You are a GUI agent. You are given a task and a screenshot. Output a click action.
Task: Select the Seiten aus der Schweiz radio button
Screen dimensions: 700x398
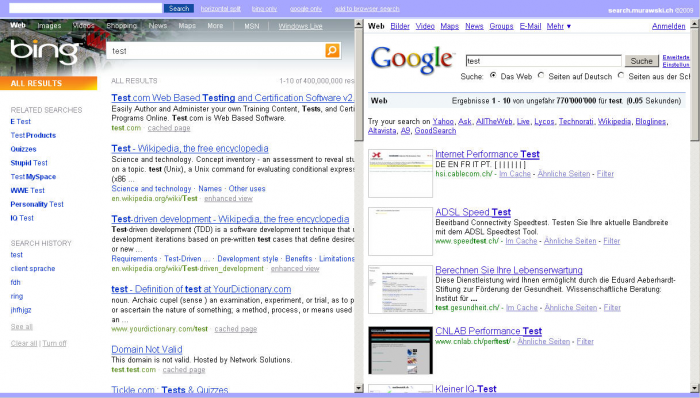point(621,75)
